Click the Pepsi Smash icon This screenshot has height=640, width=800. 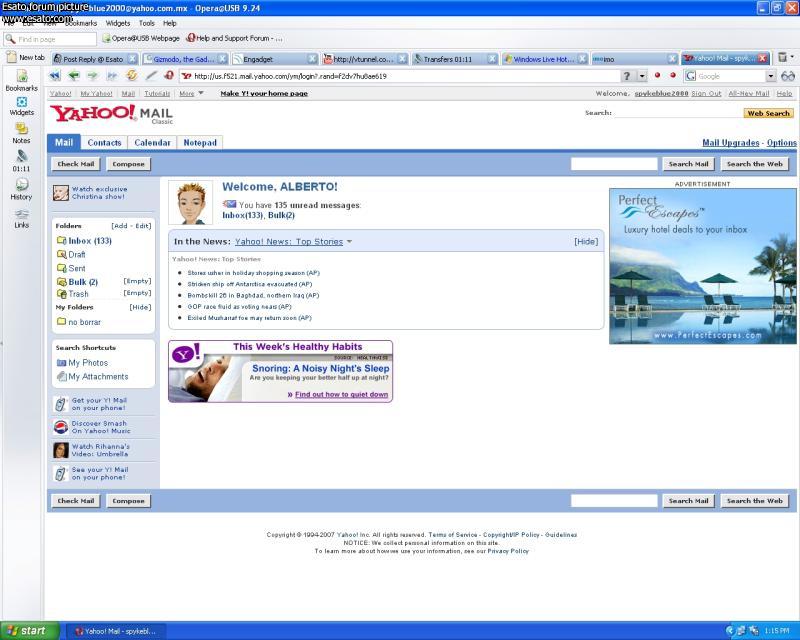[x=61, y=427]
